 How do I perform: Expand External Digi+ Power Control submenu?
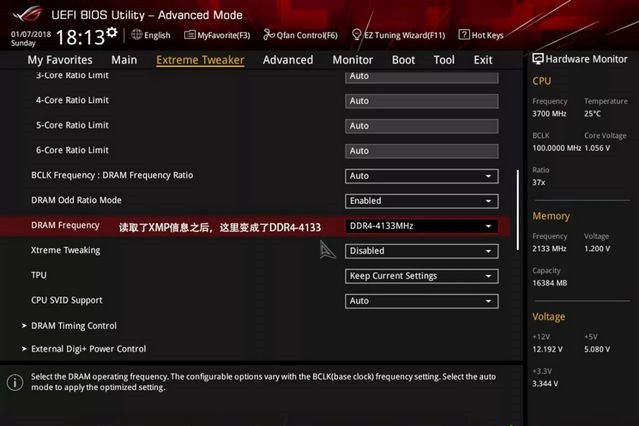[88, 349]
